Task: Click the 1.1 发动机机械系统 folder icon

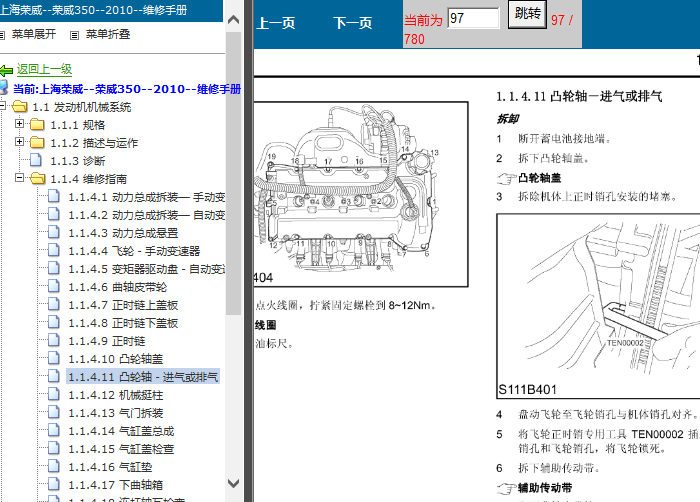Action: pos(20,106)
